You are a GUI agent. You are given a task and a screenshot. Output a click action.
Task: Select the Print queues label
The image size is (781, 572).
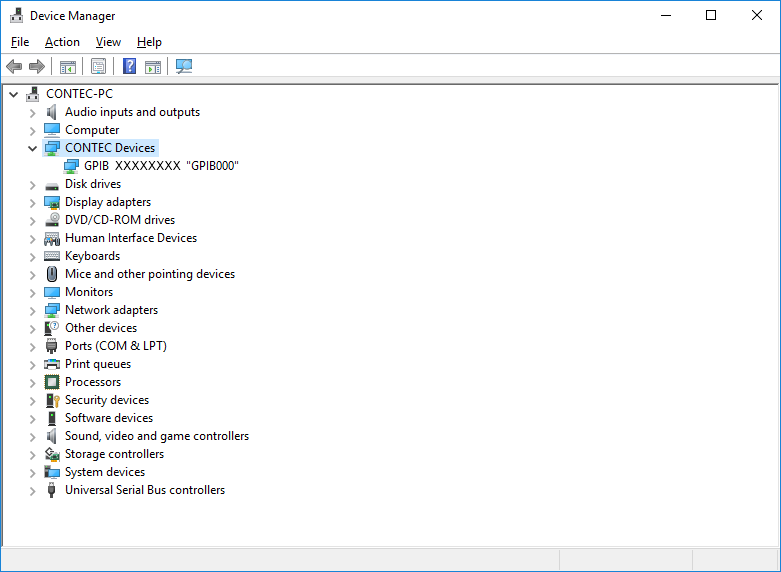(x=98, y=364)
